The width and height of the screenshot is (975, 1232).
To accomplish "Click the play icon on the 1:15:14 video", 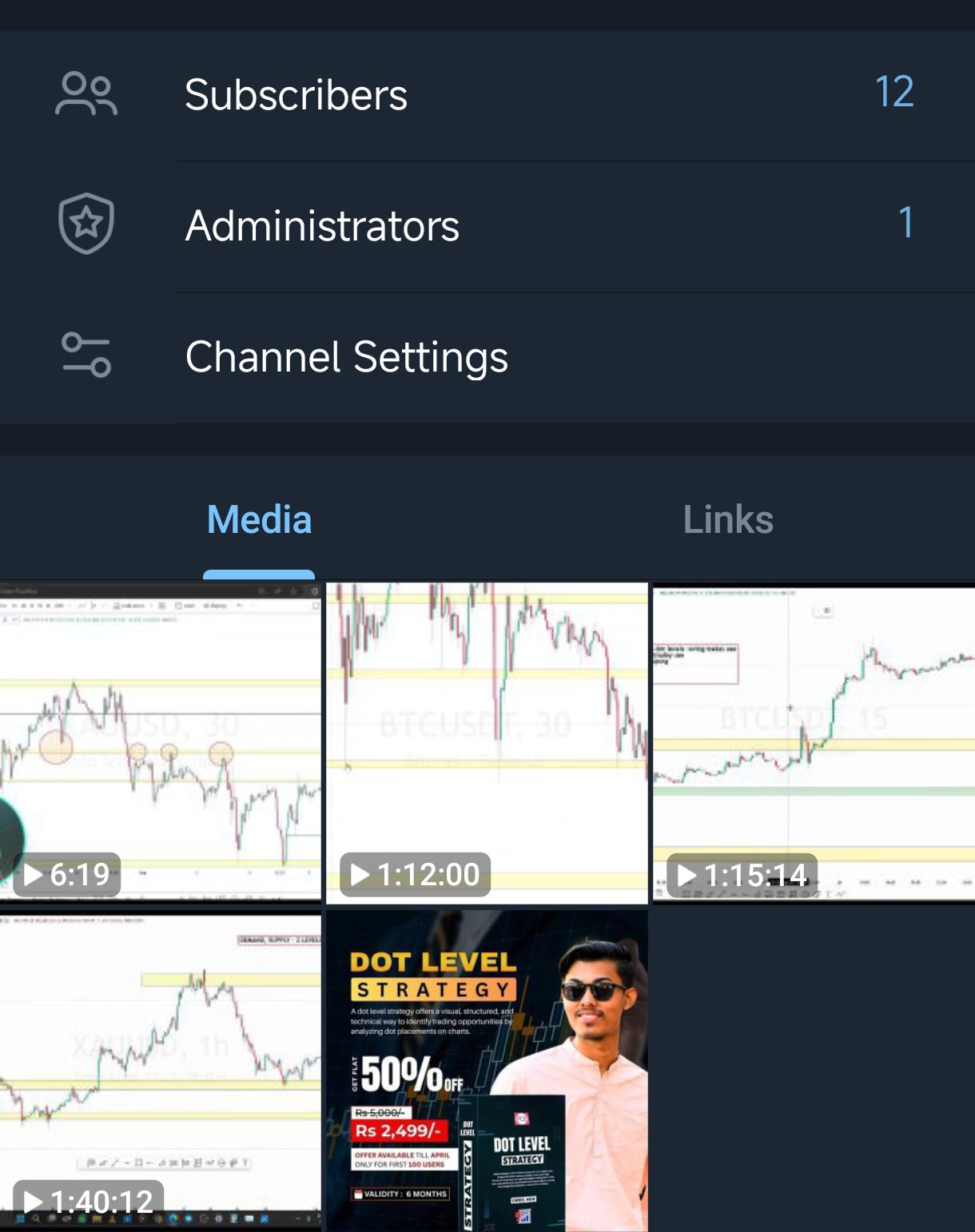I will [686, 874].
